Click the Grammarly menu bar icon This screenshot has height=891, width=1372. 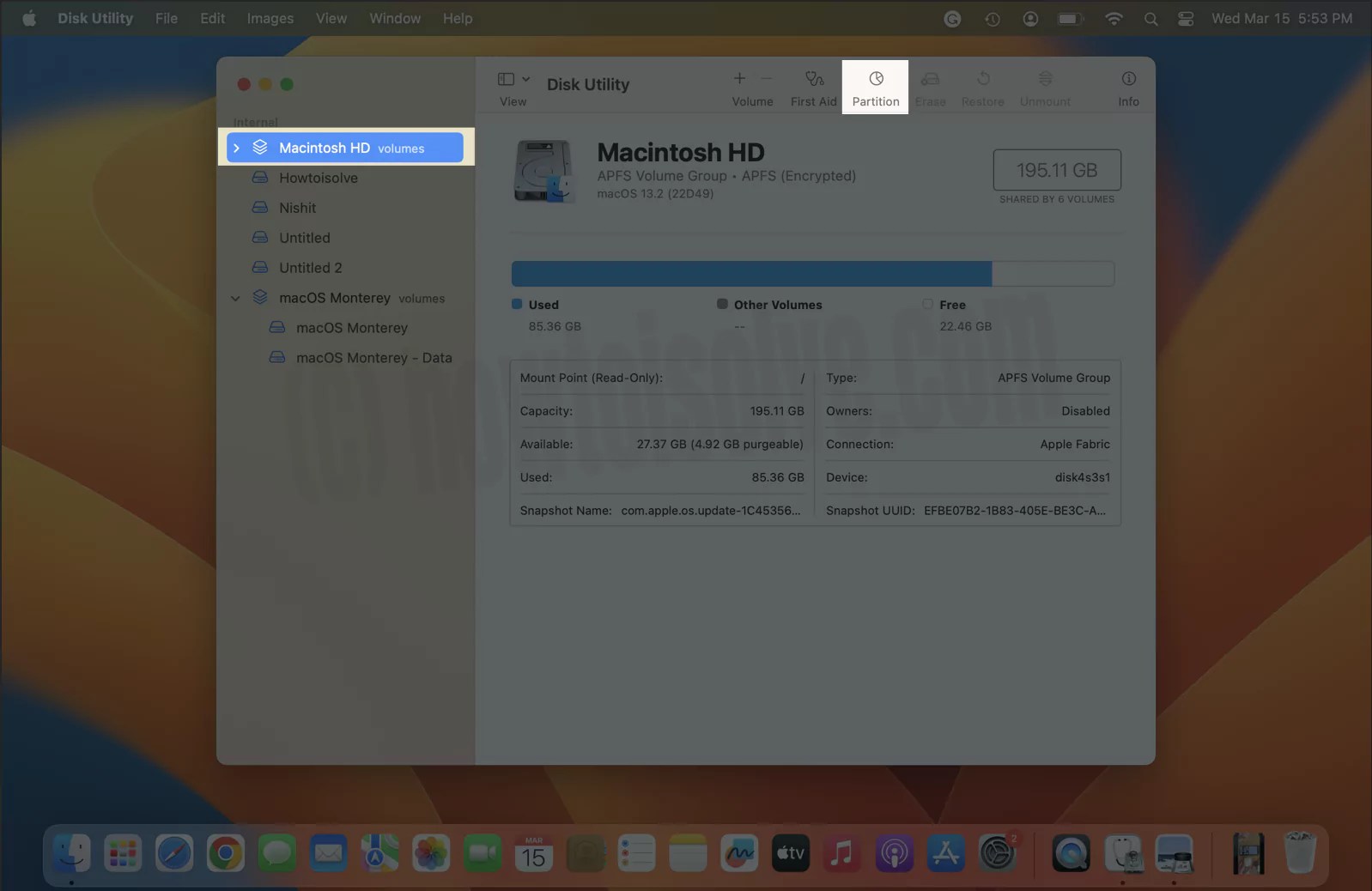pyautogui.click(x=952, y=19)
